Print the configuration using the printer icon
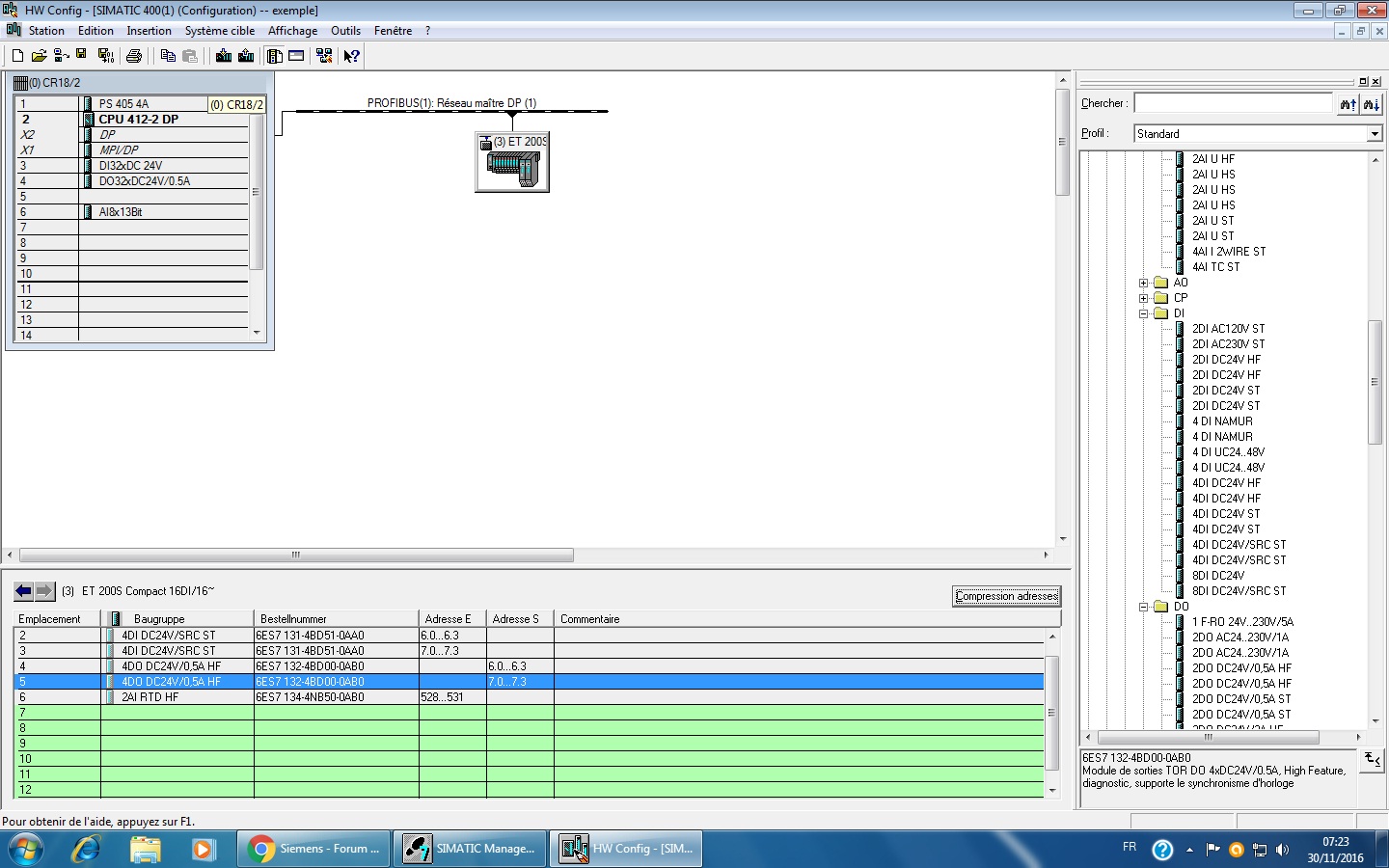 (134, 56)
